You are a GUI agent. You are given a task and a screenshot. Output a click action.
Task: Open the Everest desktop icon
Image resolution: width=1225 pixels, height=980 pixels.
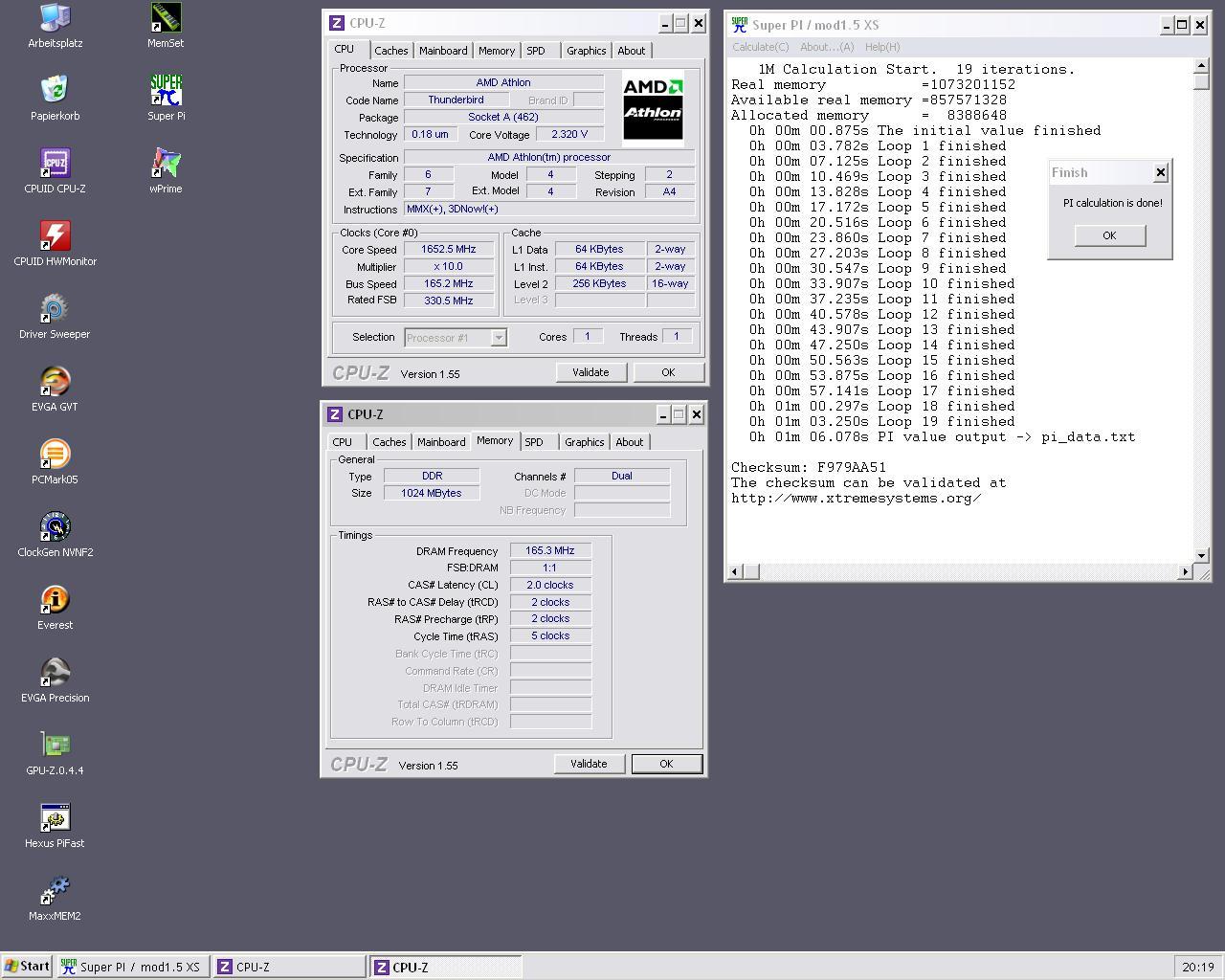[x=55, y=607]
